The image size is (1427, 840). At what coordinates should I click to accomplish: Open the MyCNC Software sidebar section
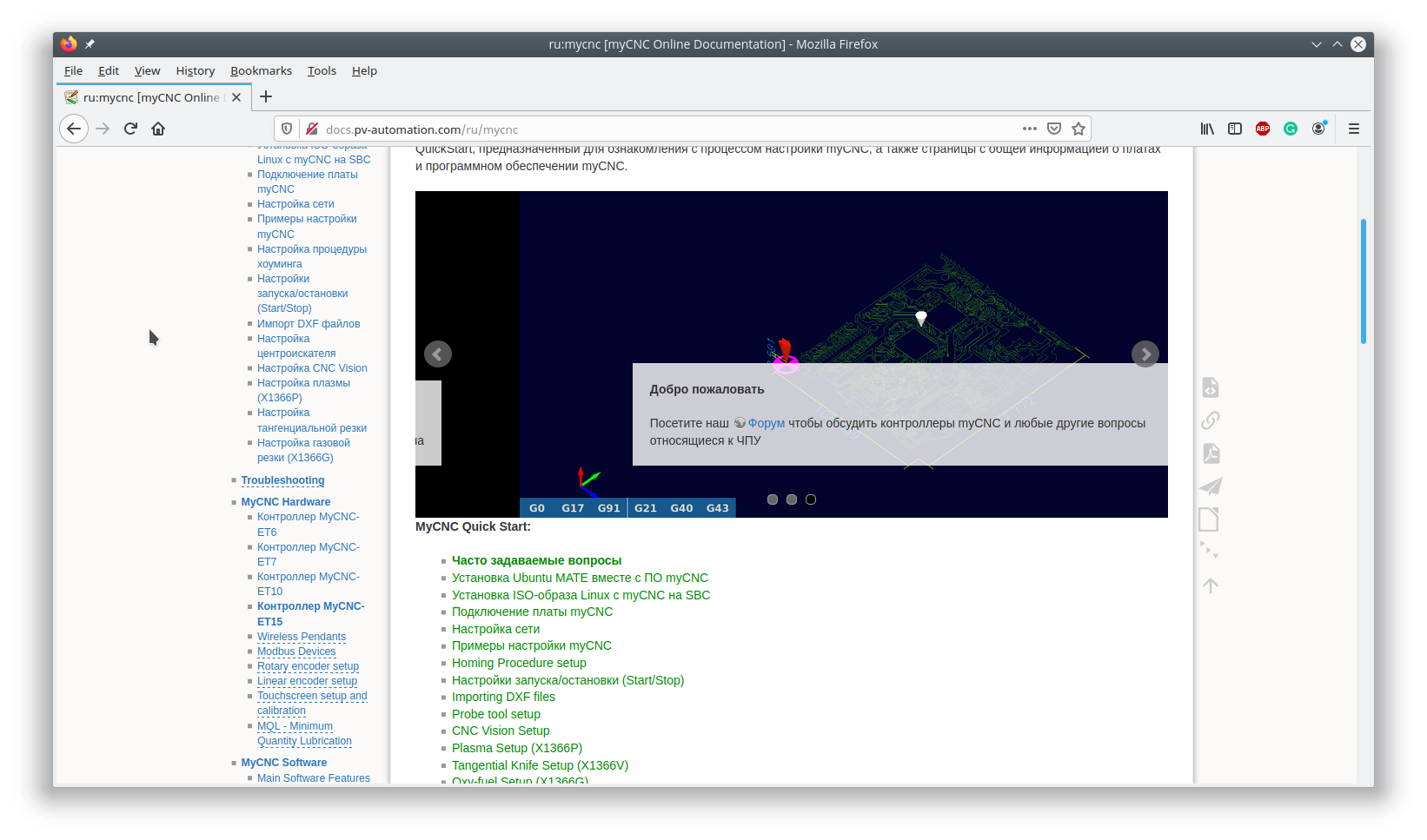coord(283,763)
